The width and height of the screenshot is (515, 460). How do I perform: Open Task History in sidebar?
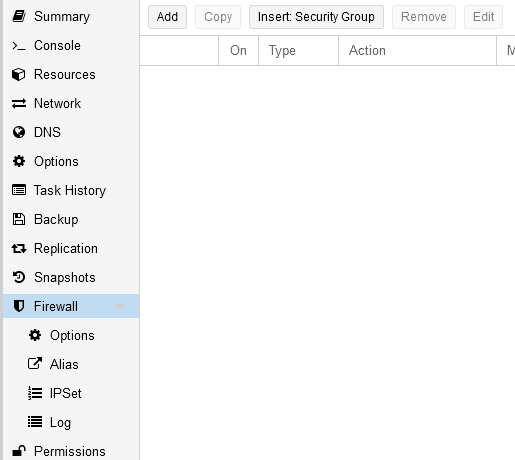[71, 190]
